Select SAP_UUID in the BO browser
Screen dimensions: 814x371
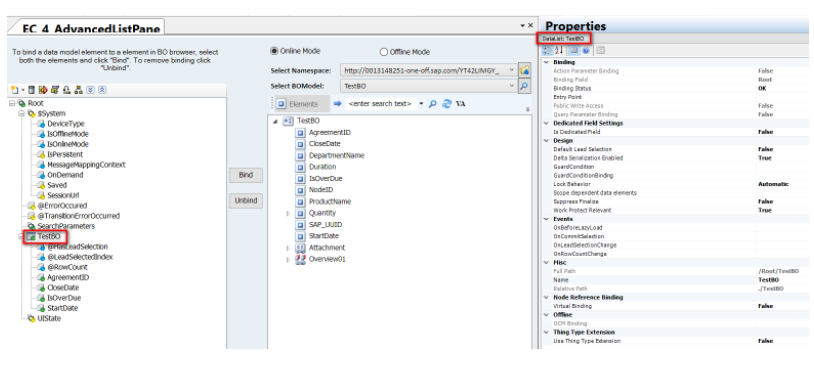(325, 225)
